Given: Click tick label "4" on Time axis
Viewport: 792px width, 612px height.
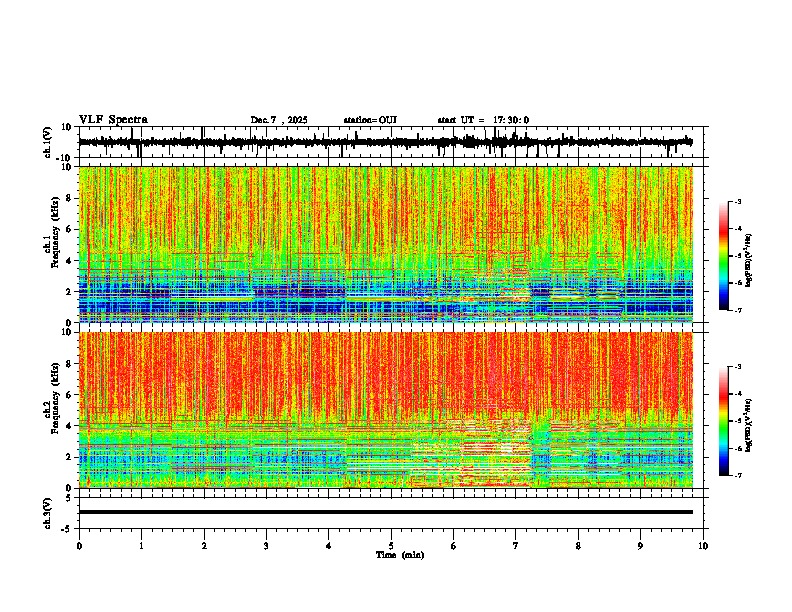Looking at the screenshot, I should (x=328, y=546).
